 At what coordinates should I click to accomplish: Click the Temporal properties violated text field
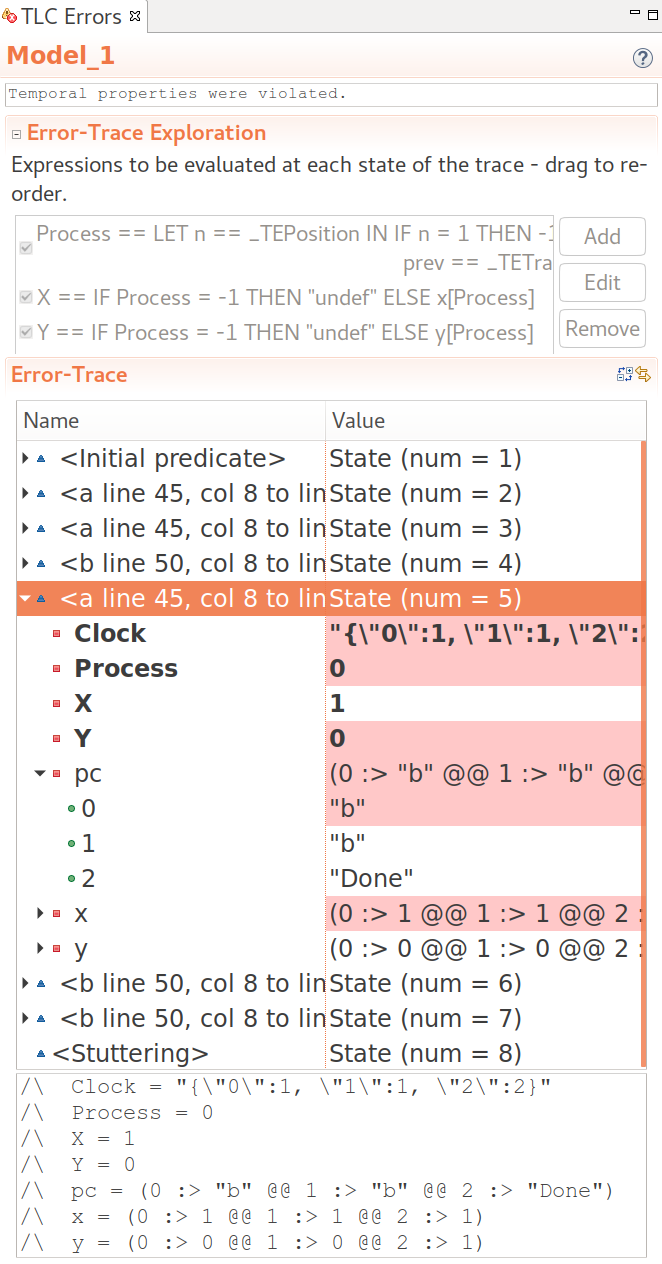click(x=330, y=94)
